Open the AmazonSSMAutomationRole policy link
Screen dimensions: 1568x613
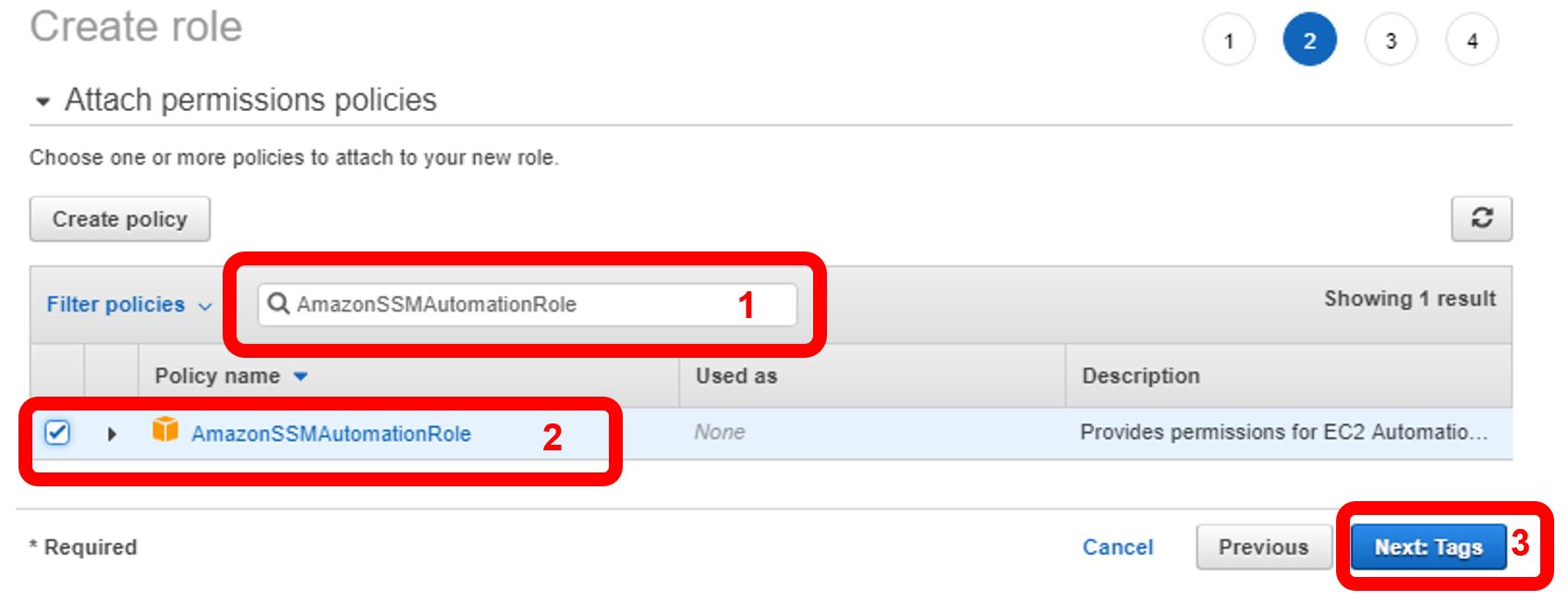point(331,434)
